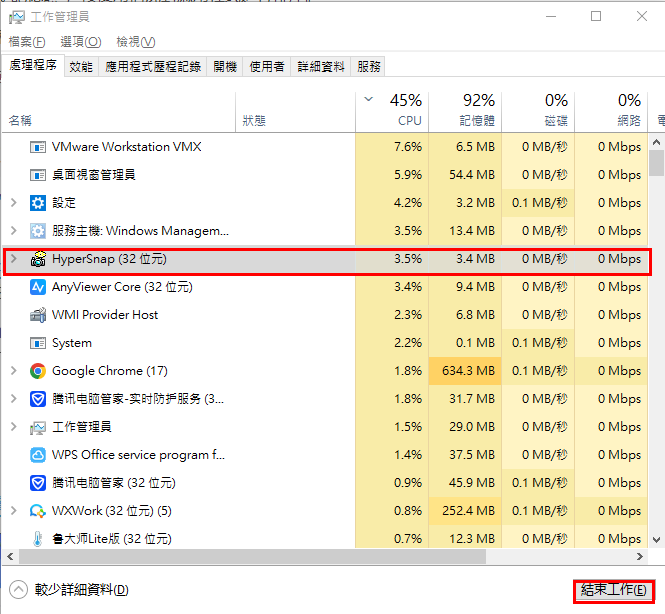Image resolution: width=665 pixels, height=614 pixels.
Task: Select the WPS Office service program row name
Action: (x=138, y=455)
